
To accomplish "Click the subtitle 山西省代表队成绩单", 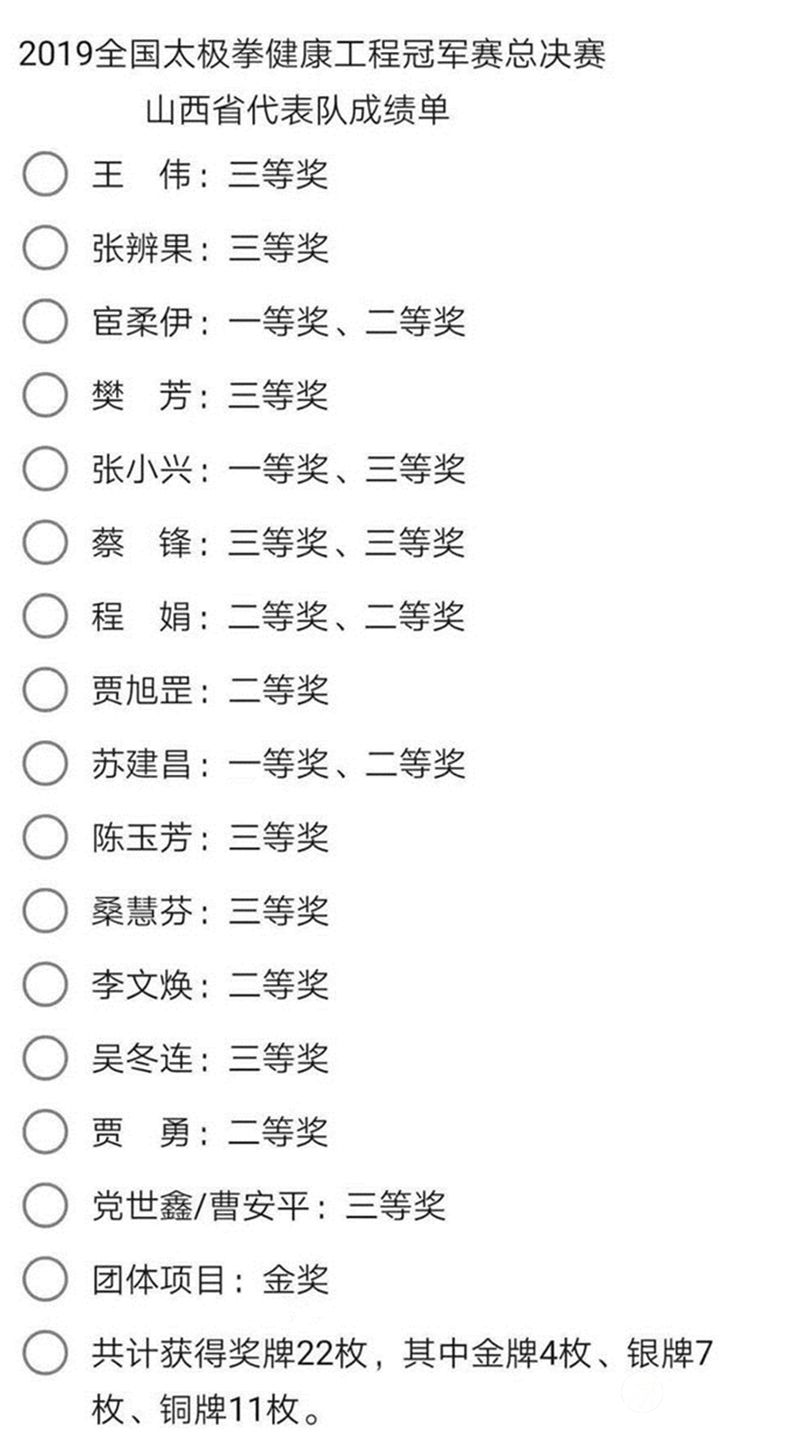I will [x=298, y=110].
